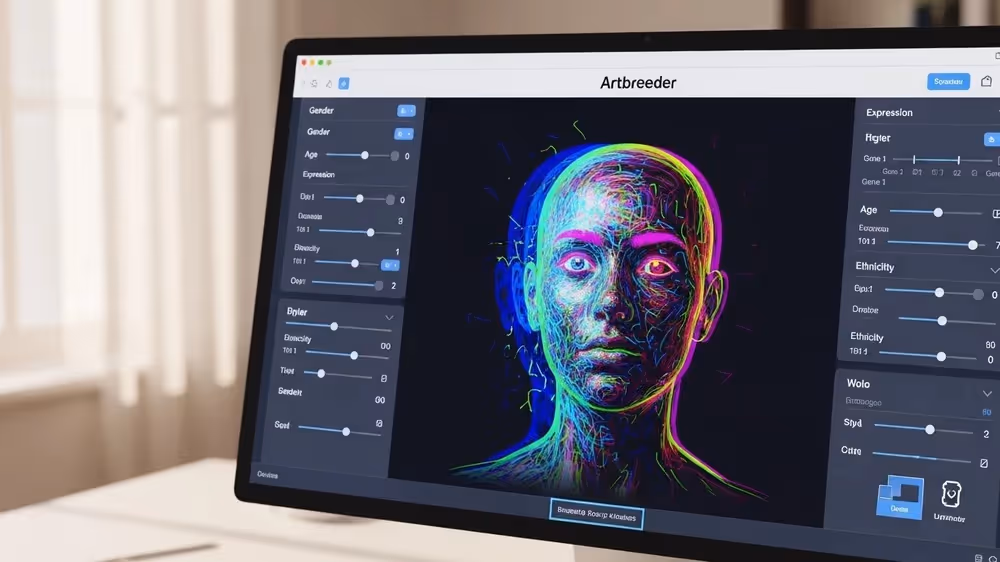
Task: Select the Expression header in right panel
Action: pos(889,112)
